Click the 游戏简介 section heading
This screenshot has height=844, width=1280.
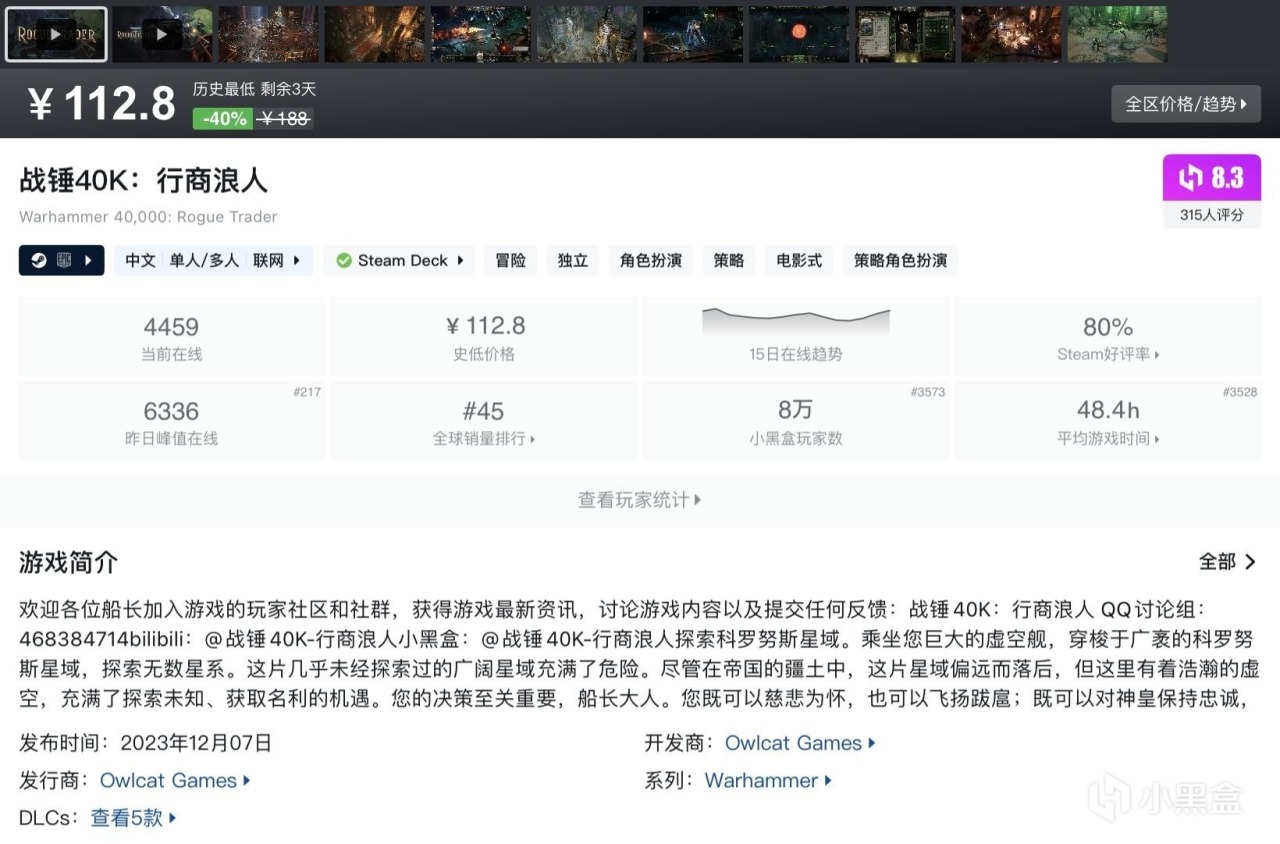click(69, 562)
